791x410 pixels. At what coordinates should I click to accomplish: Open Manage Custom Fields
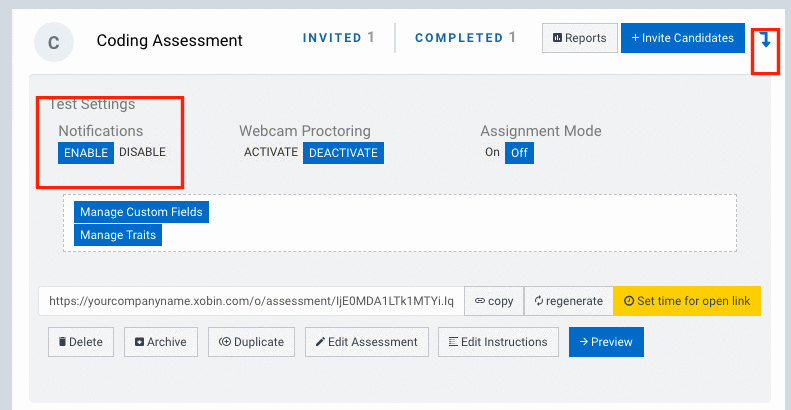click(x=141, y=212)
